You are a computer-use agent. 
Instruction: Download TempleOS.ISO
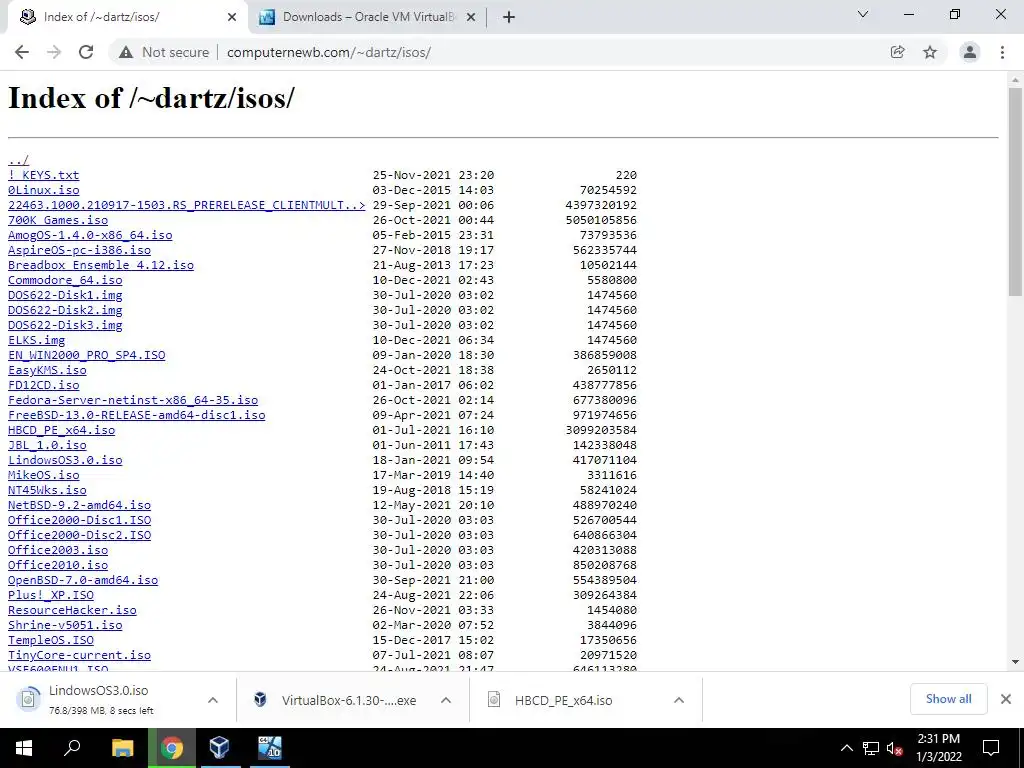(x=51, y=641)
